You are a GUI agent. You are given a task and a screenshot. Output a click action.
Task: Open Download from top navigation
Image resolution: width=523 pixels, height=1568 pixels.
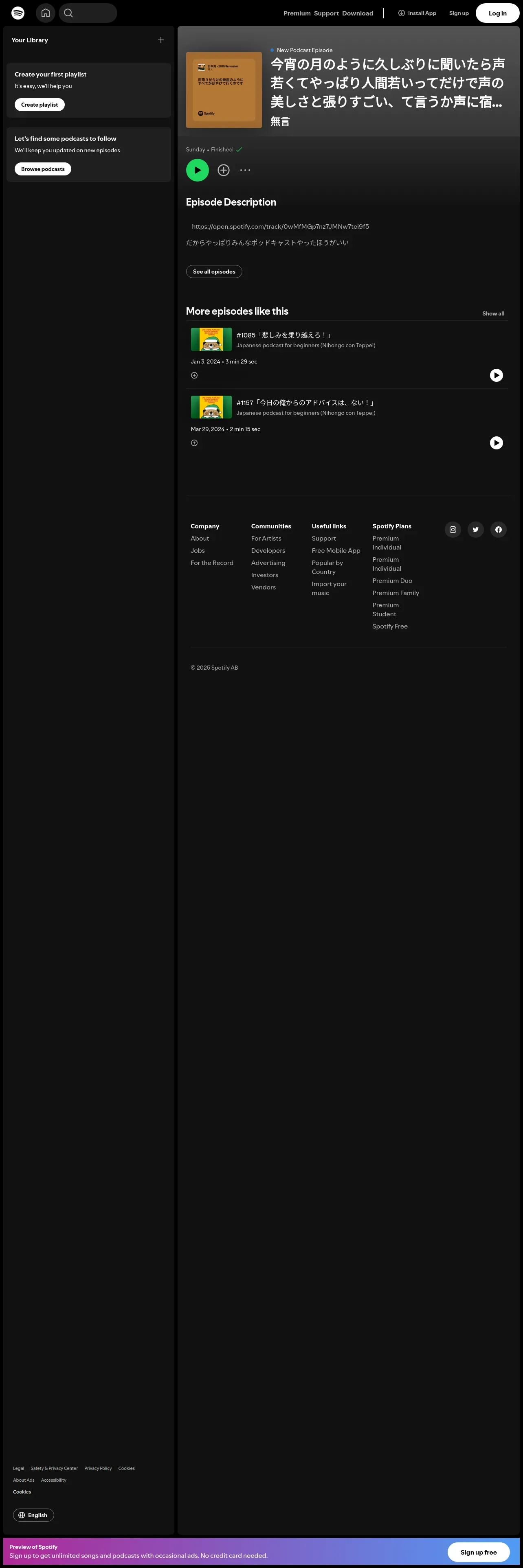click(357, 13)
